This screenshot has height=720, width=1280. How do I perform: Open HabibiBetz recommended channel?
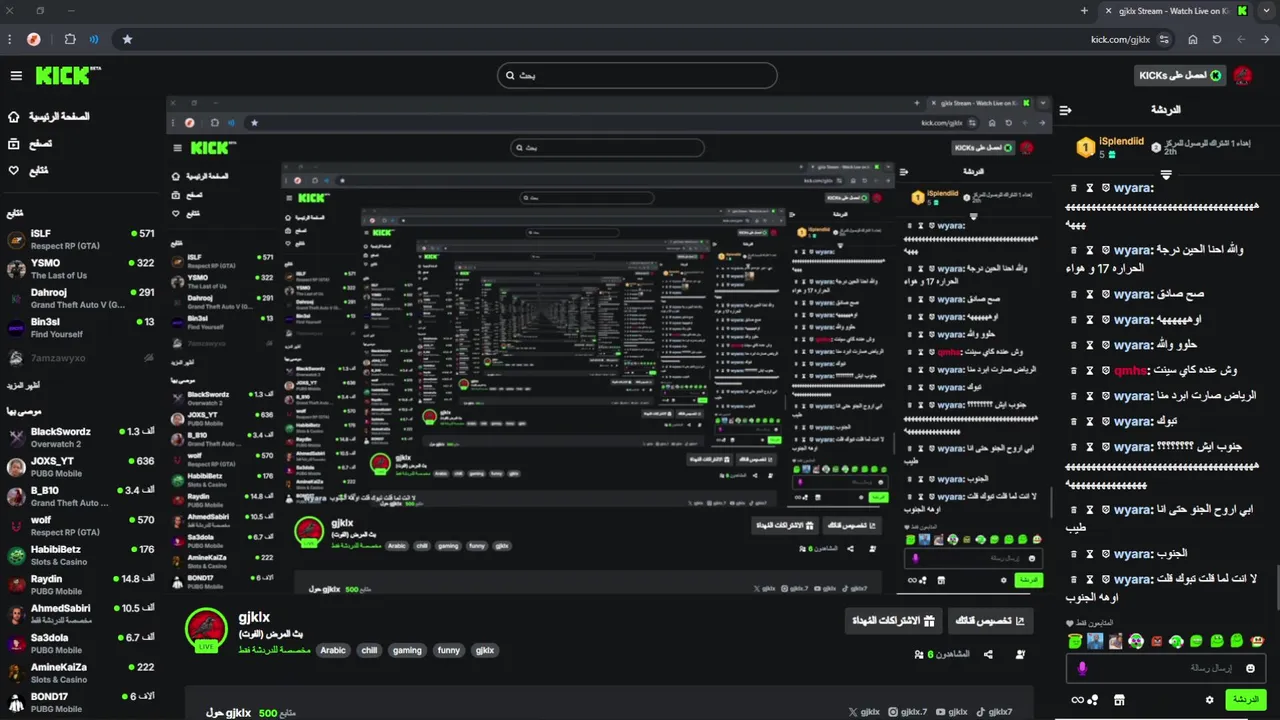click(x=80, y=555)
